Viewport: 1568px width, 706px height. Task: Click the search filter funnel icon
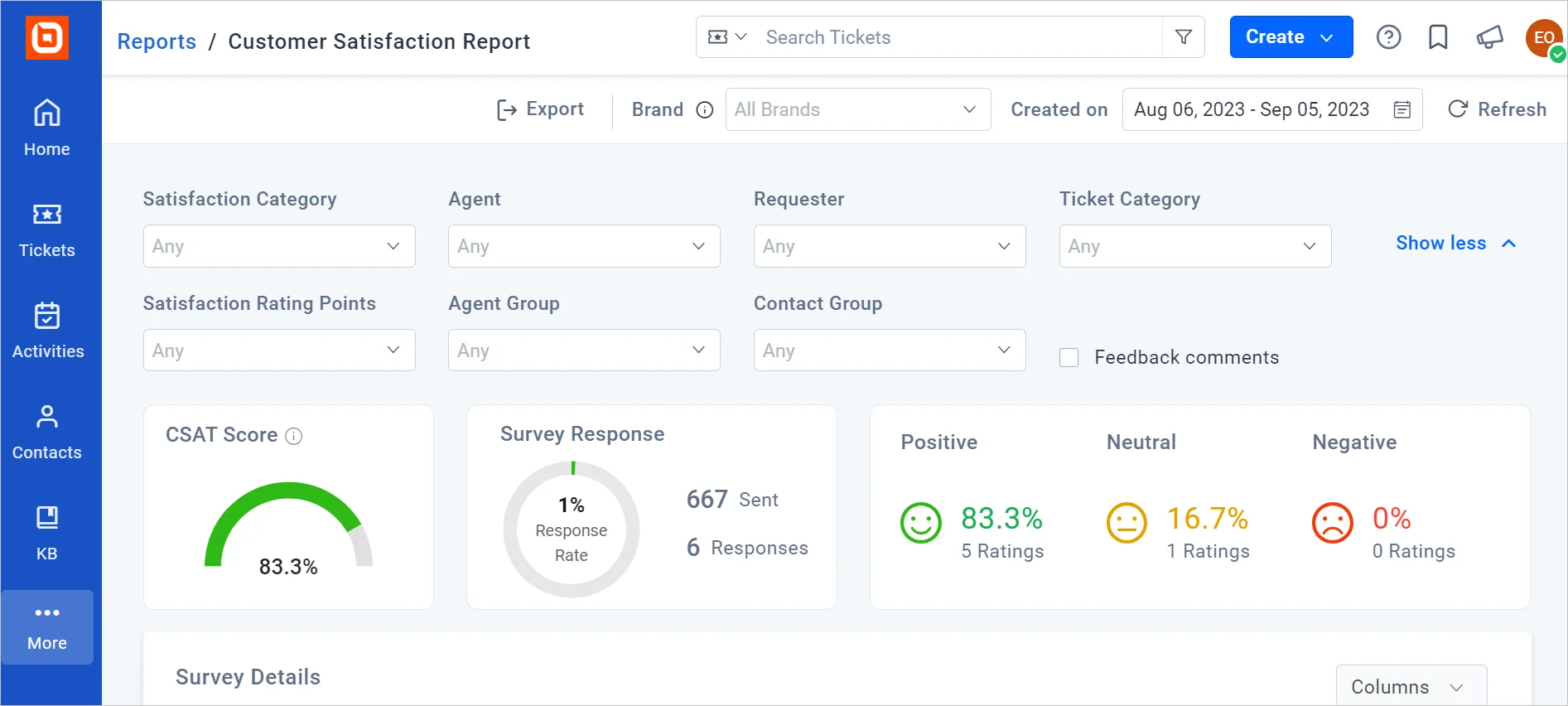[x=1184, y=37]
